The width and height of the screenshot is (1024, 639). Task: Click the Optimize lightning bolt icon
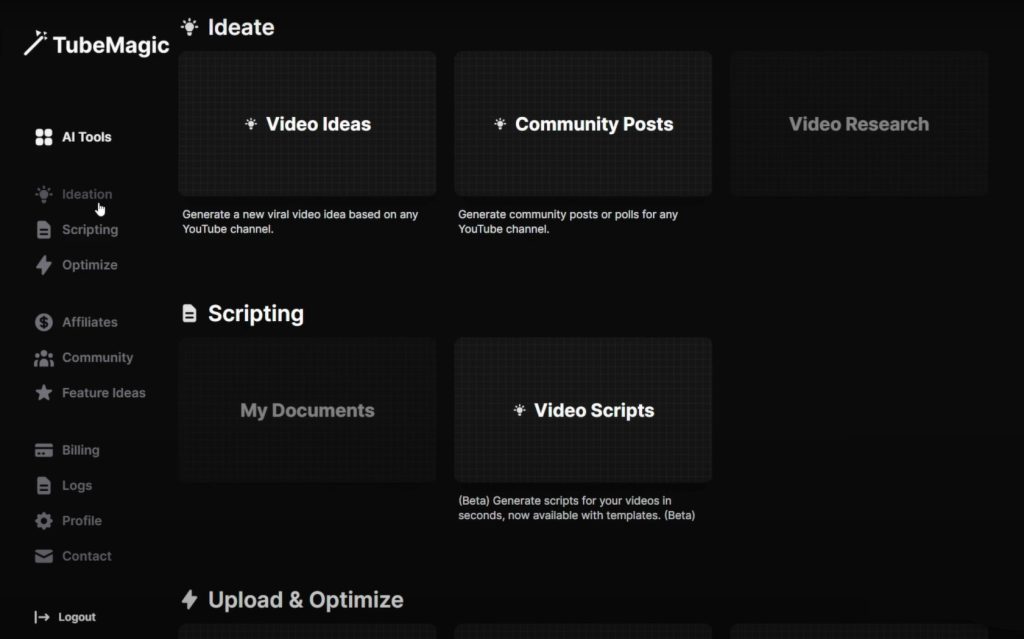[42, 265]
